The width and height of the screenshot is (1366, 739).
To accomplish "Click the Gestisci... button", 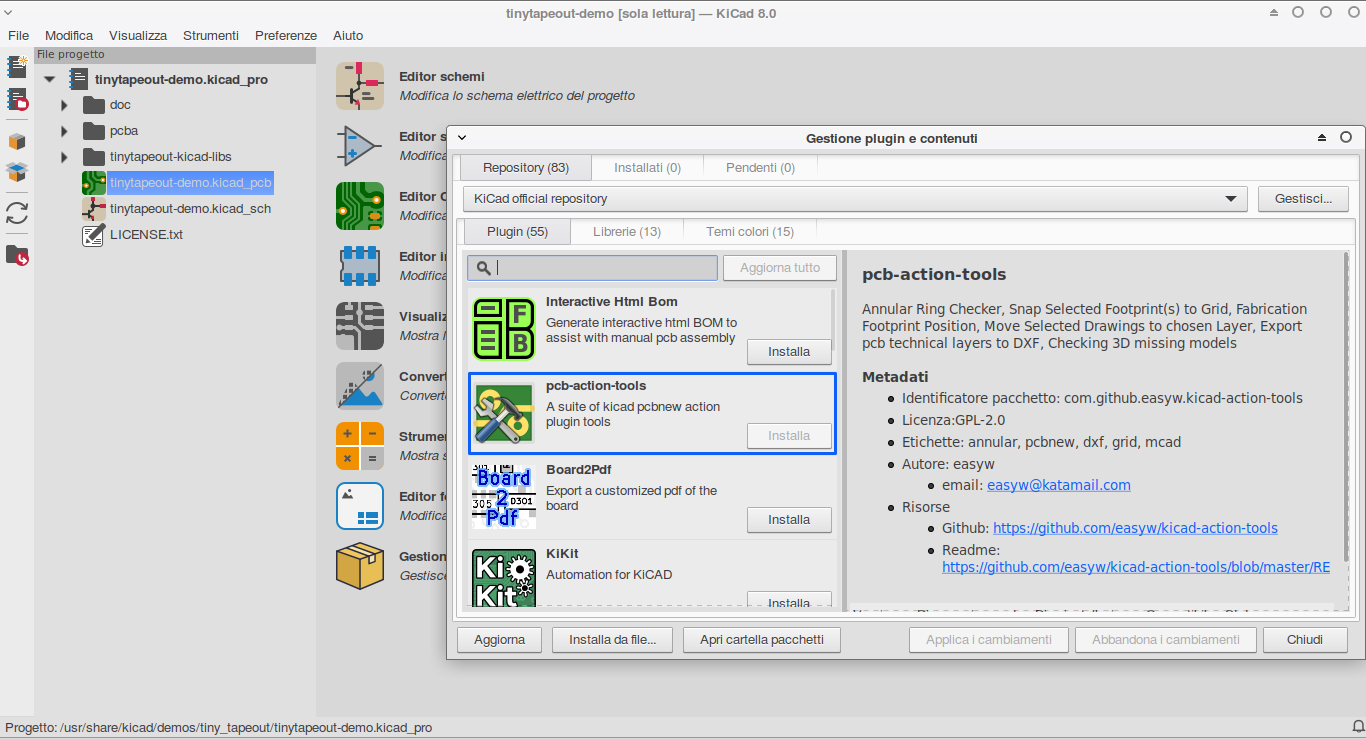I will [1303, 199].
